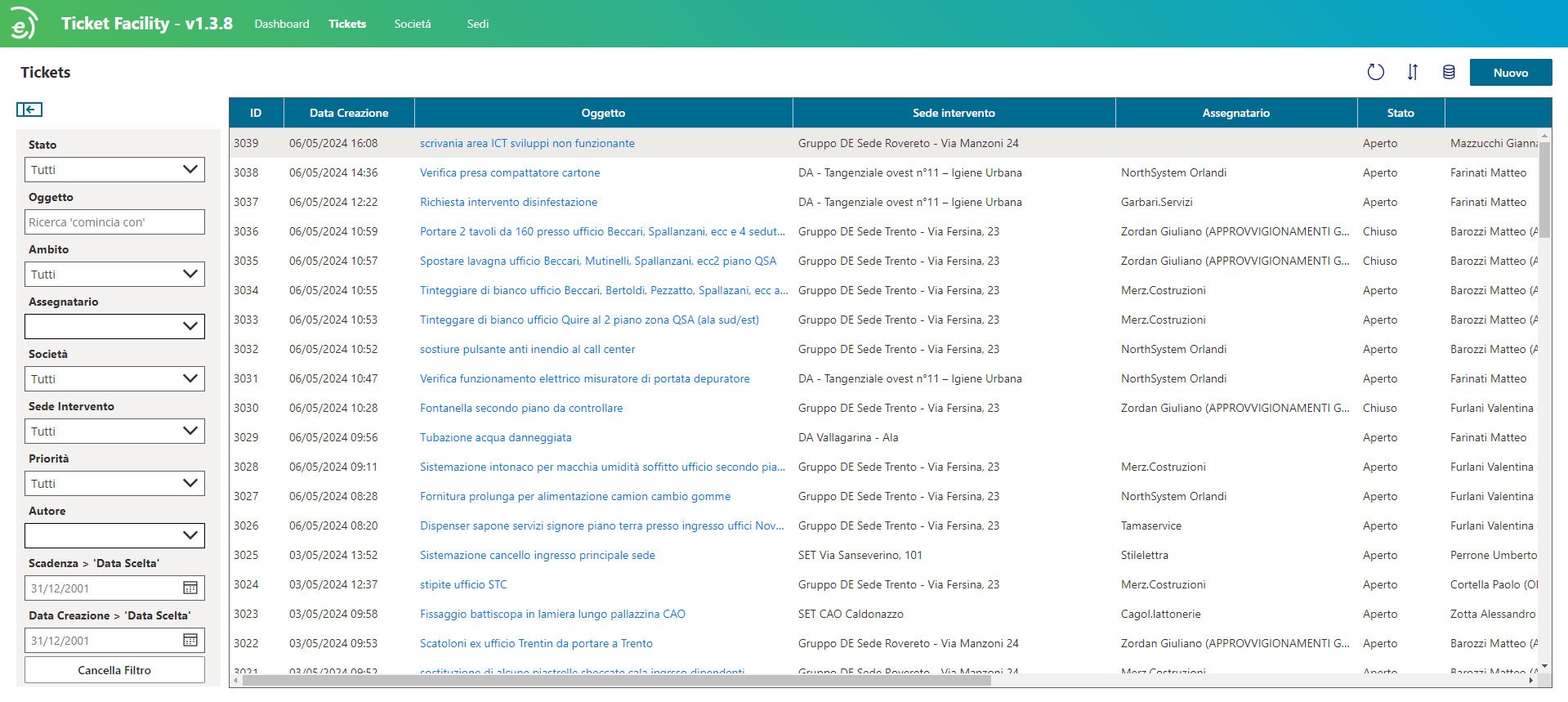Click 'Zotta Alessandro' author cell
Viewport: 1568px width, 702px height.
[x=1493, y=614]
